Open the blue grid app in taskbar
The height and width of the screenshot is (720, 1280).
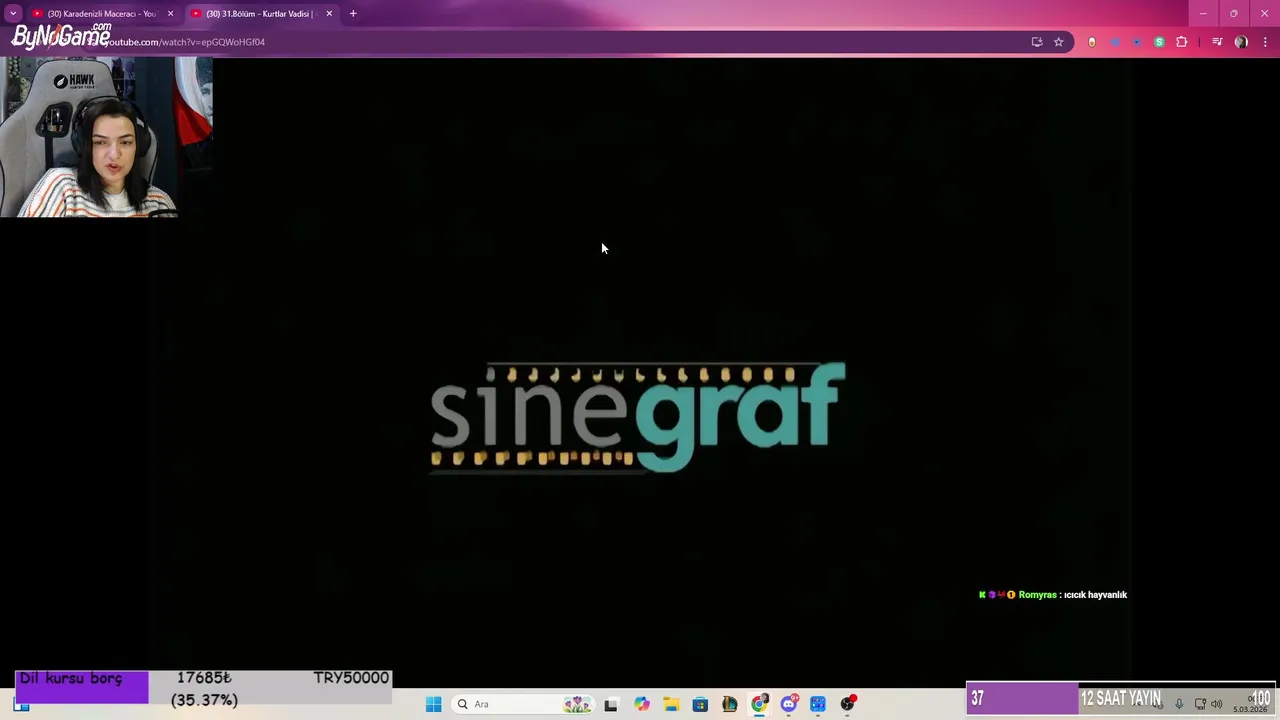(818, 704)
